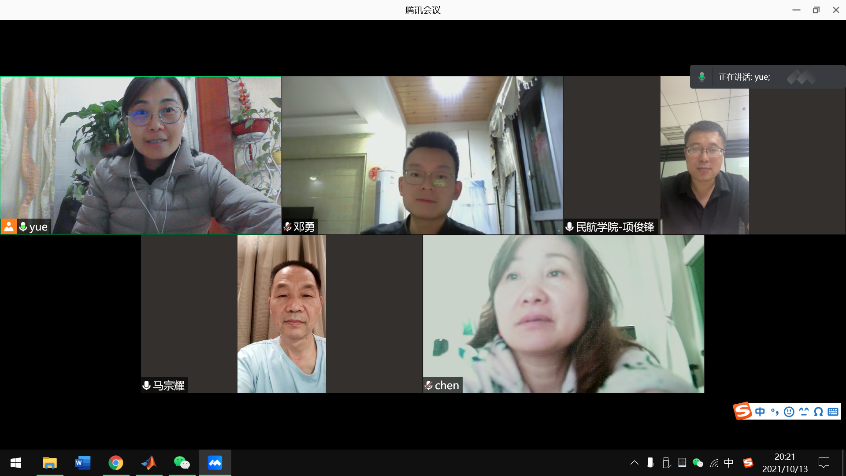Open the Sogou toolbox headphone-shaped icon
The width and height of the screenshot is (846, 476).
[818, 411]
